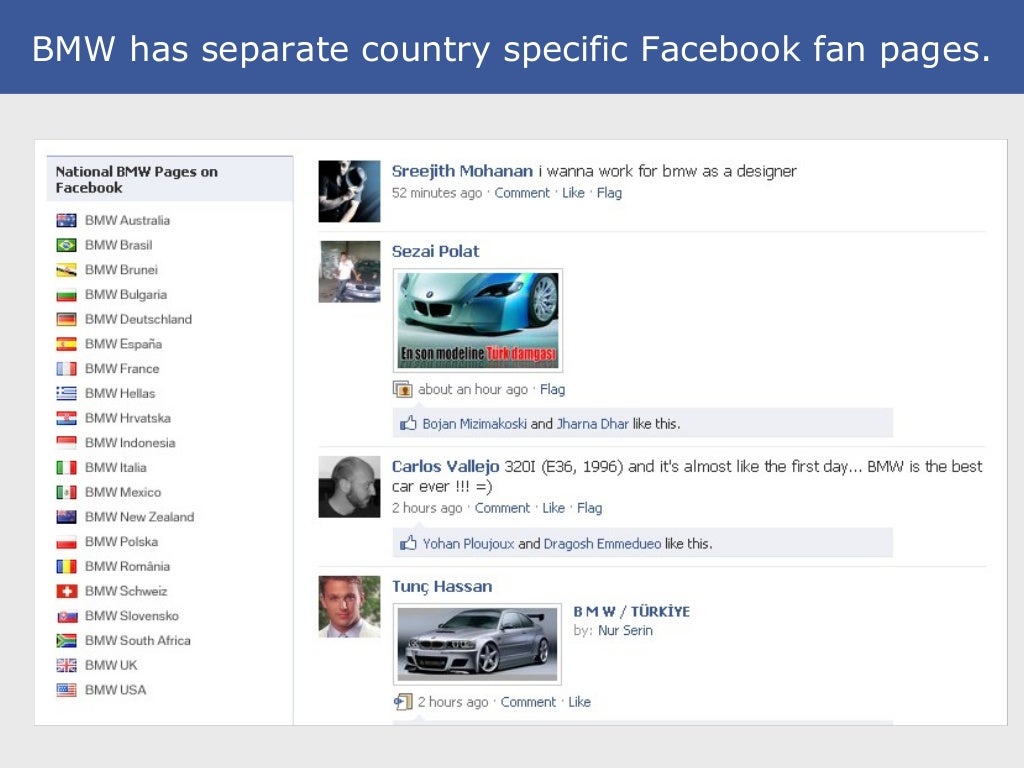This screenshot has width=1024, height=768.
Task: Click thumbs-up icon beside Yohan Ploujoux
Action: tap(408, 543)
